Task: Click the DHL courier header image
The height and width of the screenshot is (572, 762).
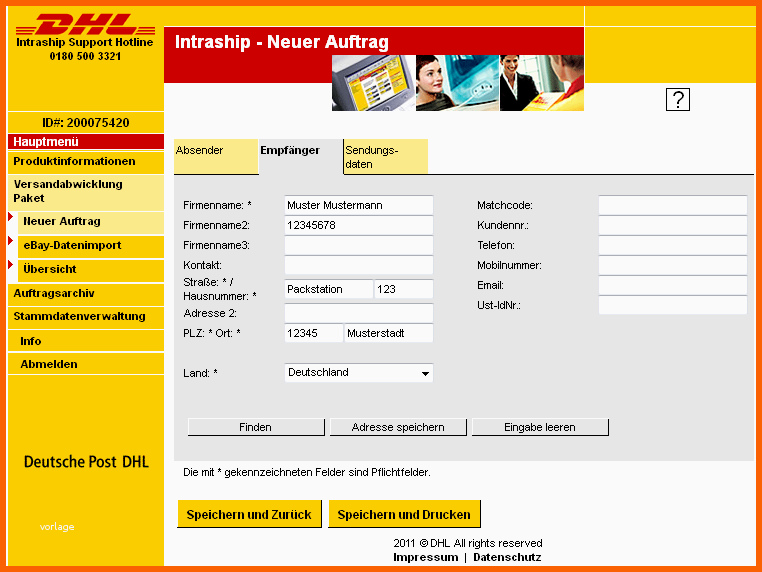Action: tap(542, 83)
